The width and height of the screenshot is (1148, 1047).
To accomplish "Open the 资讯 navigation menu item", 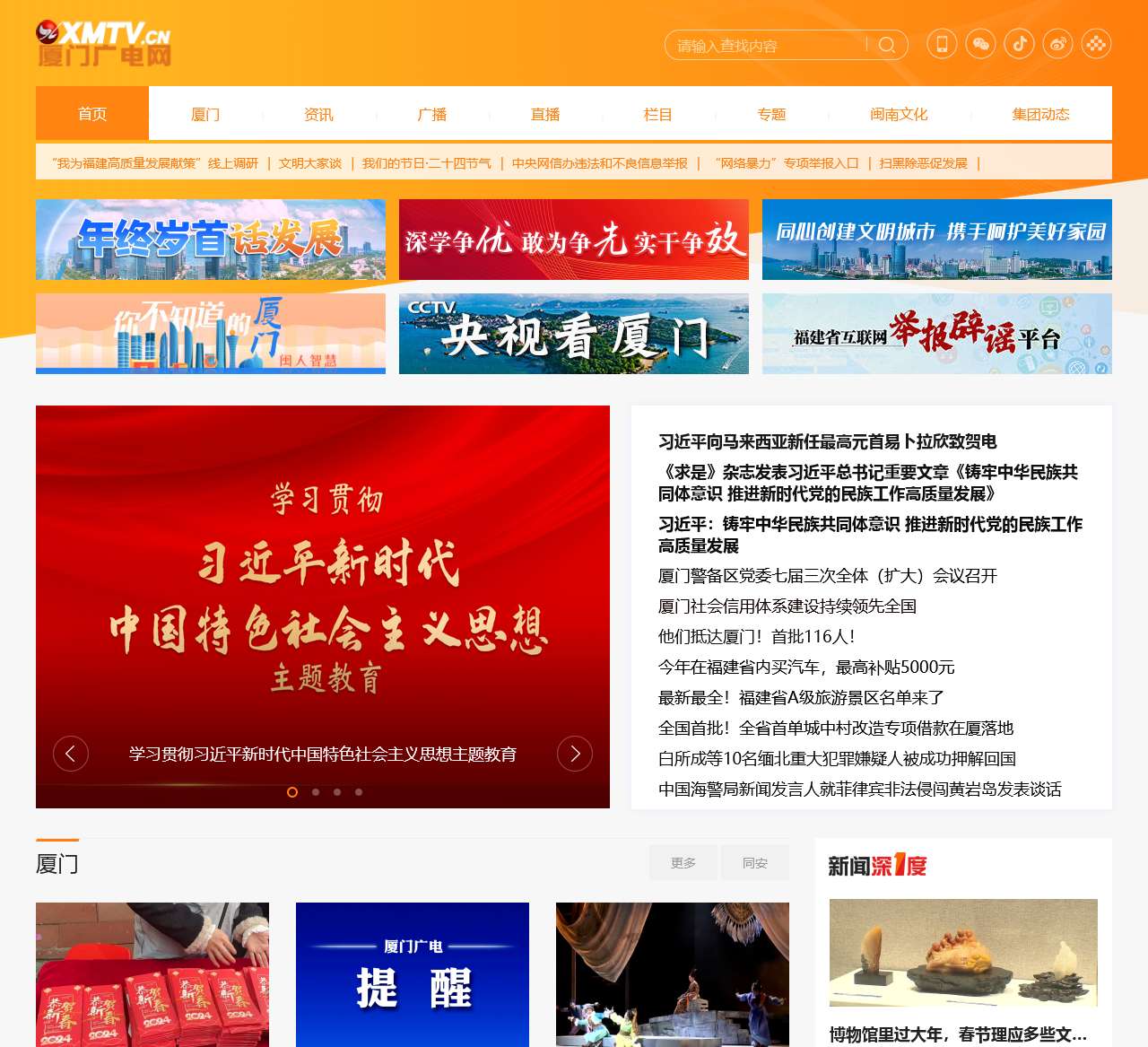I will [x=318, y=114].
